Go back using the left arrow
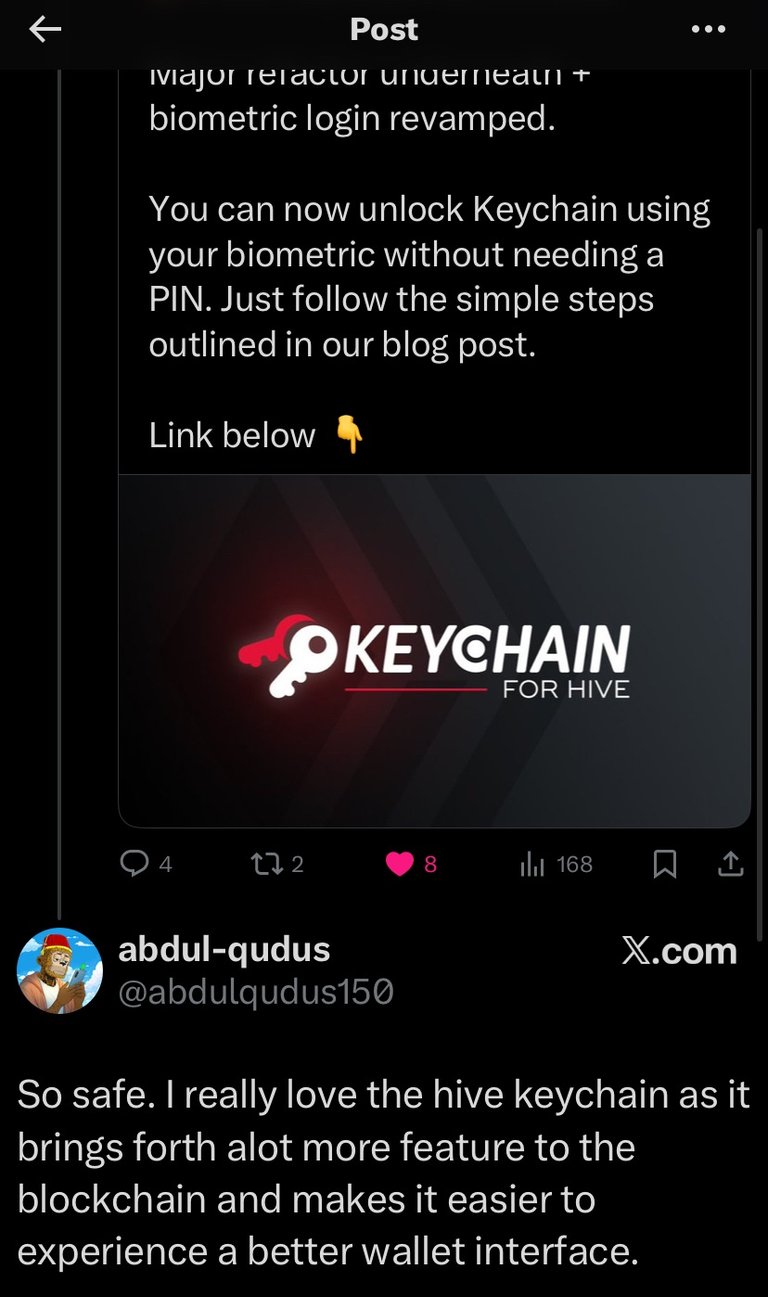 [x=45, y=30]
